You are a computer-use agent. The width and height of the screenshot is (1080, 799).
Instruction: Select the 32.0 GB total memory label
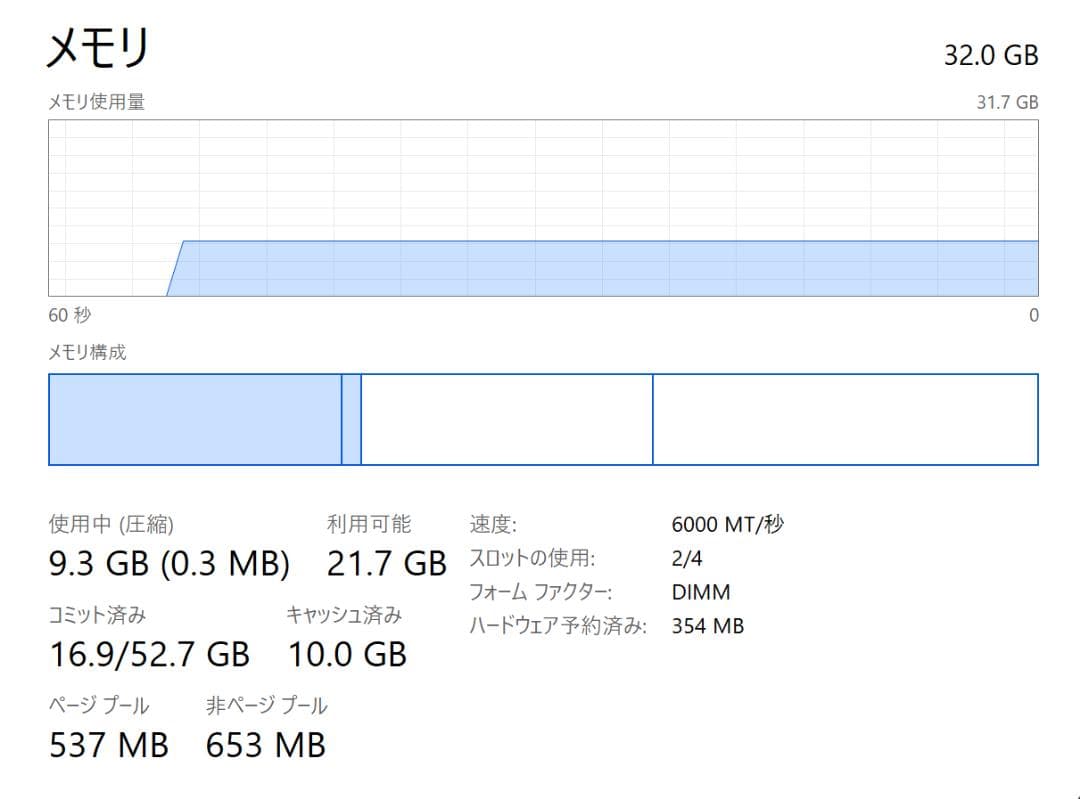991,55
